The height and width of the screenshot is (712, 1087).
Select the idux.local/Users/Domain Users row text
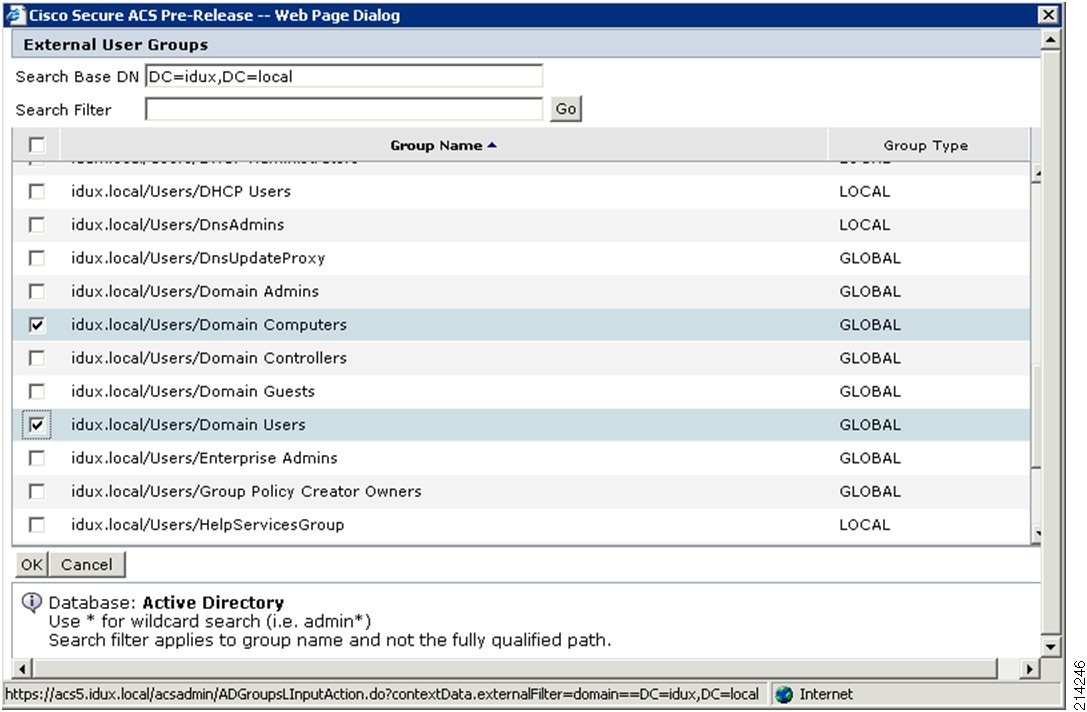[x=188, y=424]
